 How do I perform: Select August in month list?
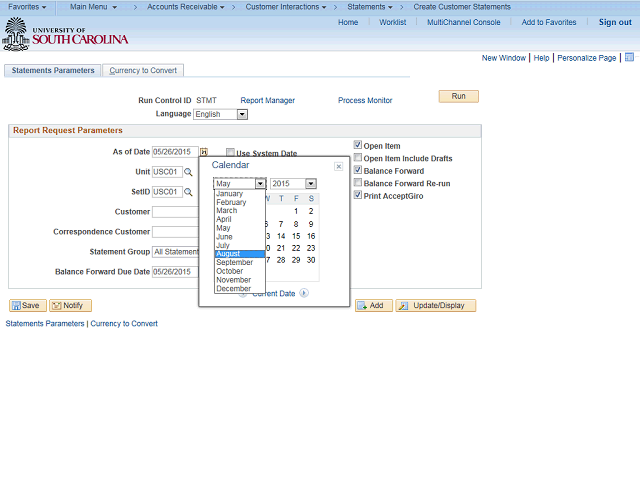(240, 254)
